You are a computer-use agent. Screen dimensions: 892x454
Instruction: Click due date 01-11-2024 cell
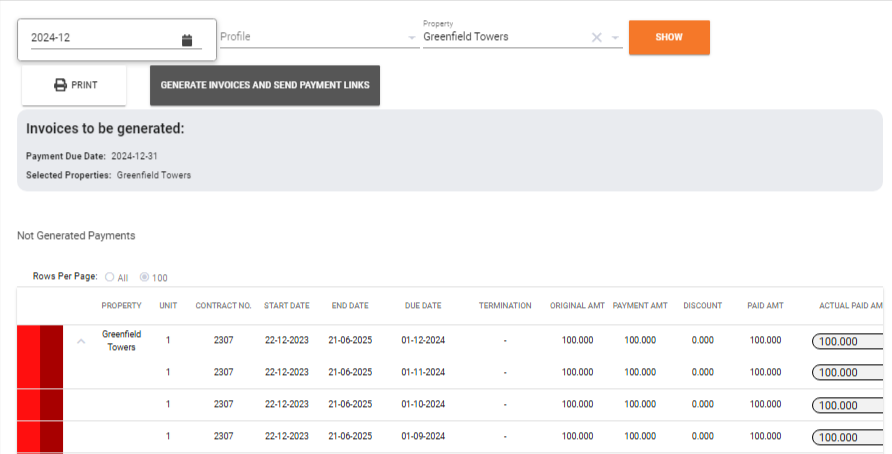pos(423,372)
